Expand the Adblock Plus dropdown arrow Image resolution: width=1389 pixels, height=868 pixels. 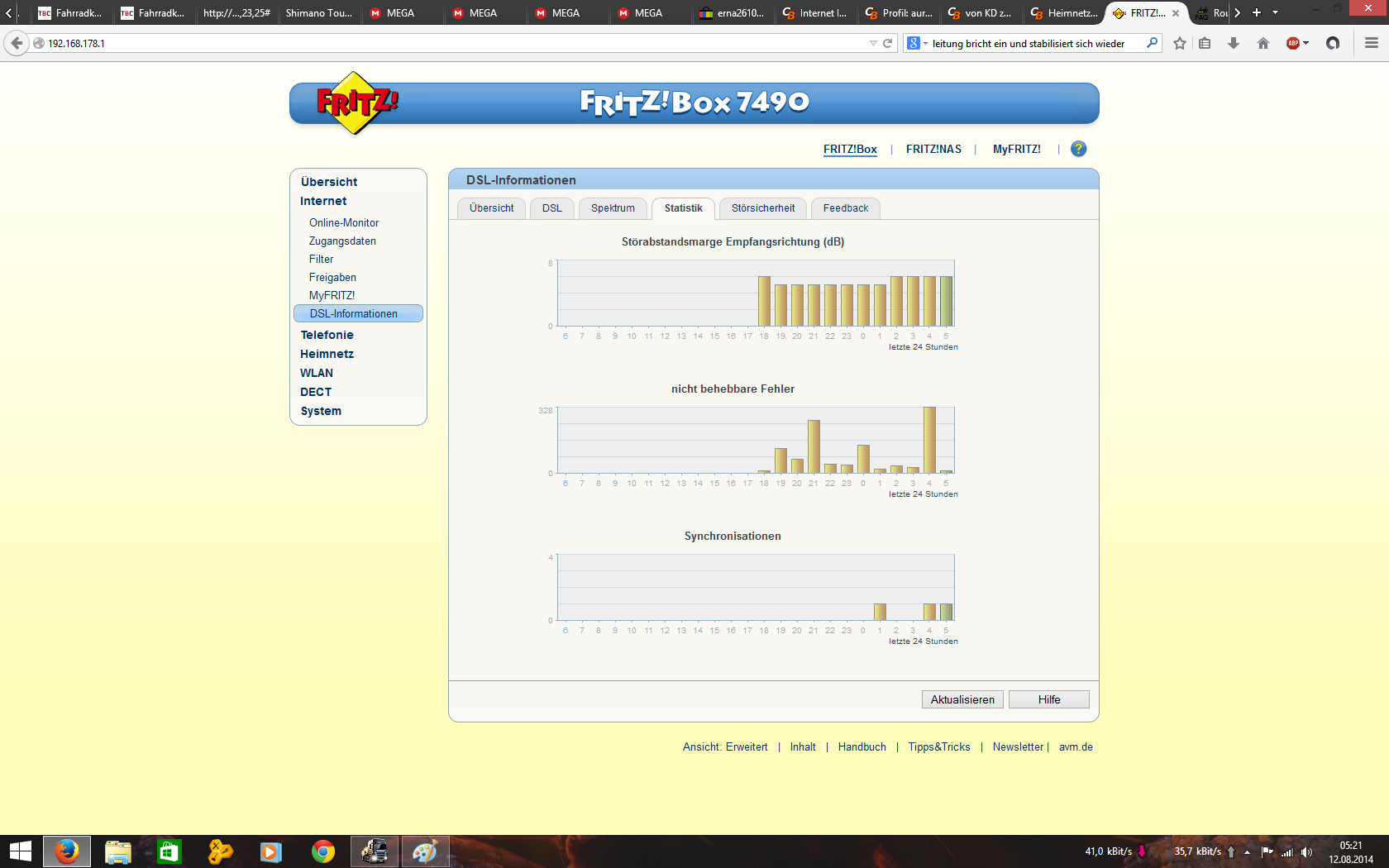point(1306,43)
